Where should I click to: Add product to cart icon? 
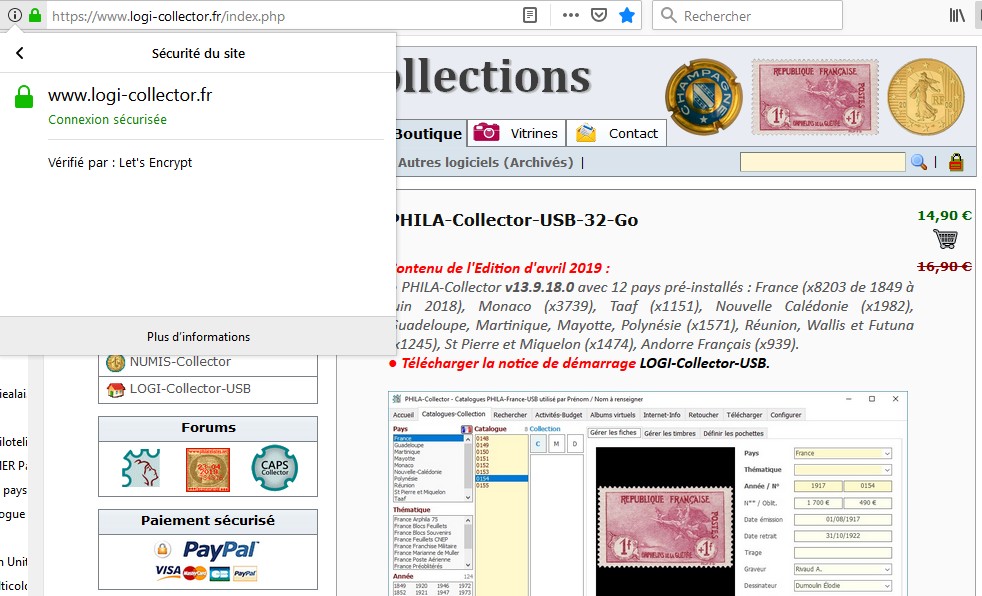point(945,239)
